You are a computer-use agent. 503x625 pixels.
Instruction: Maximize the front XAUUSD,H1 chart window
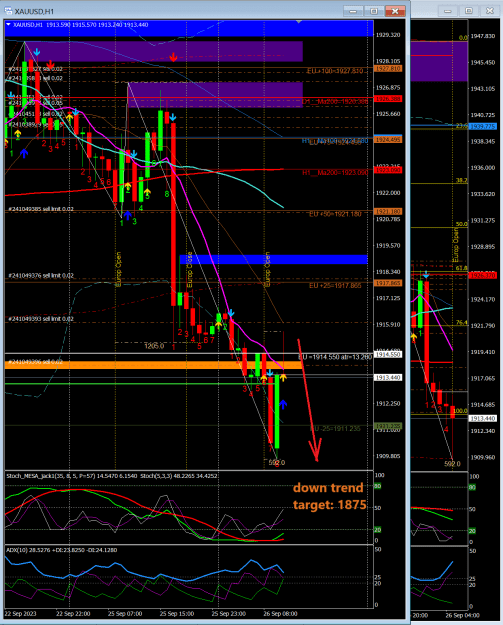pyautogui.click(x=374, y=11)
